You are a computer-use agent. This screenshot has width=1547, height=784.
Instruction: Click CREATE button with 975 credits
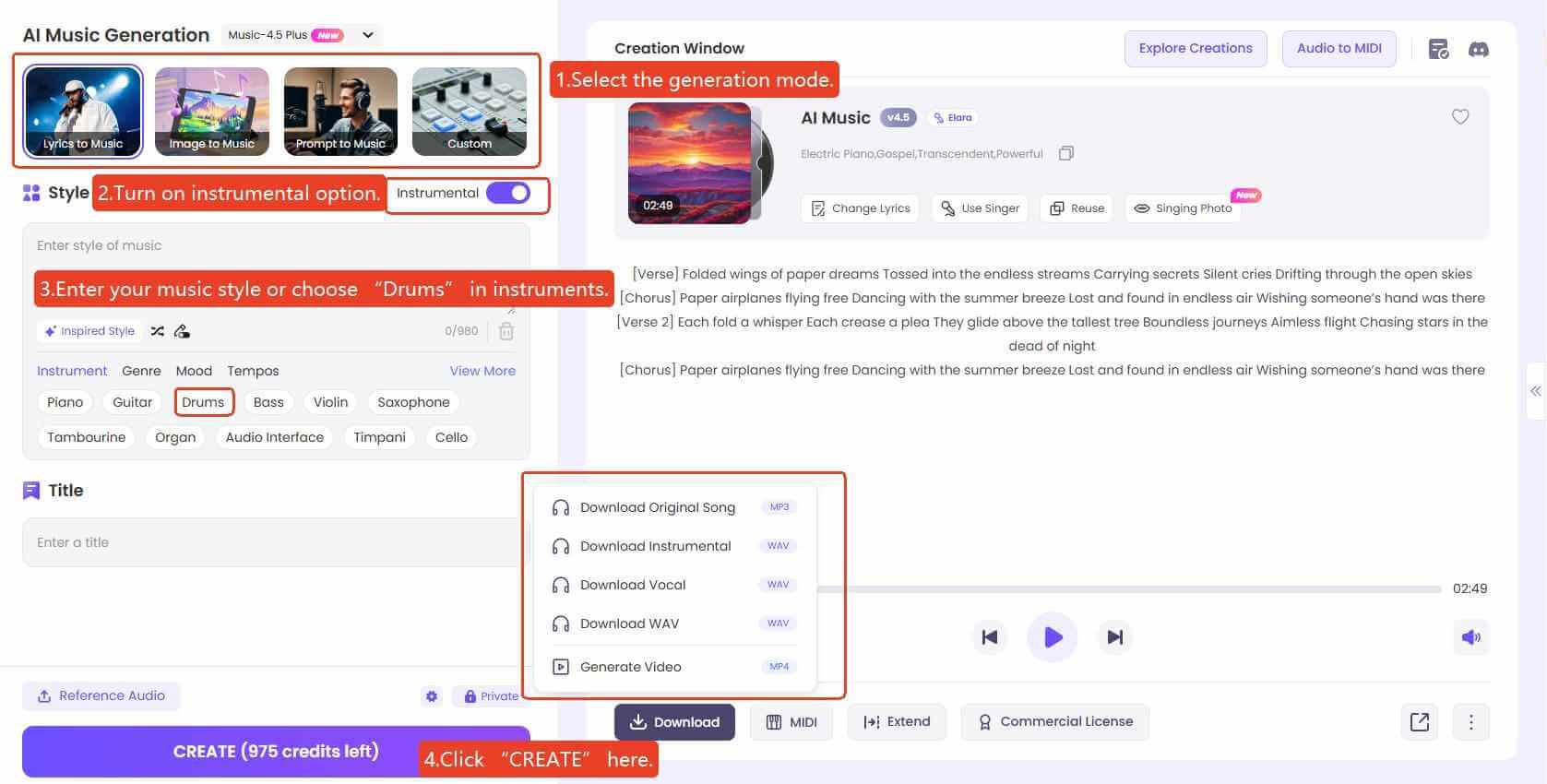(276, 752)
